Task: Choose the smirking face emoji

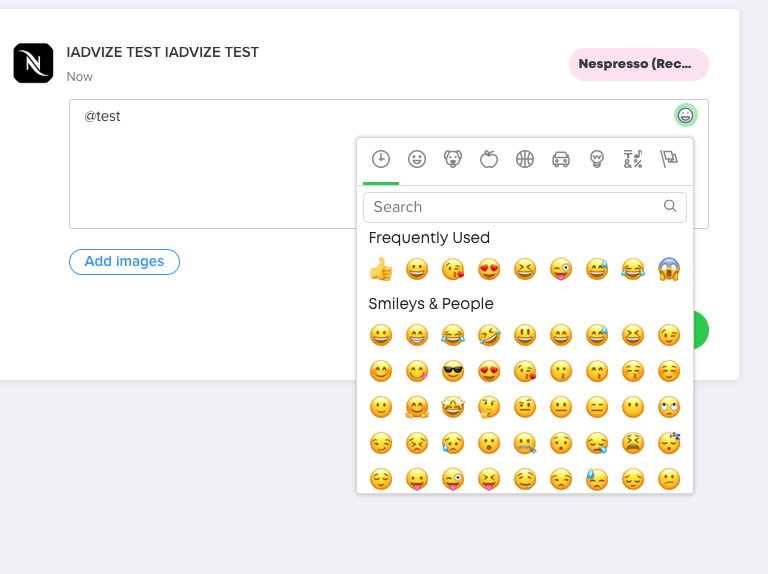Action: pos(381,443)
